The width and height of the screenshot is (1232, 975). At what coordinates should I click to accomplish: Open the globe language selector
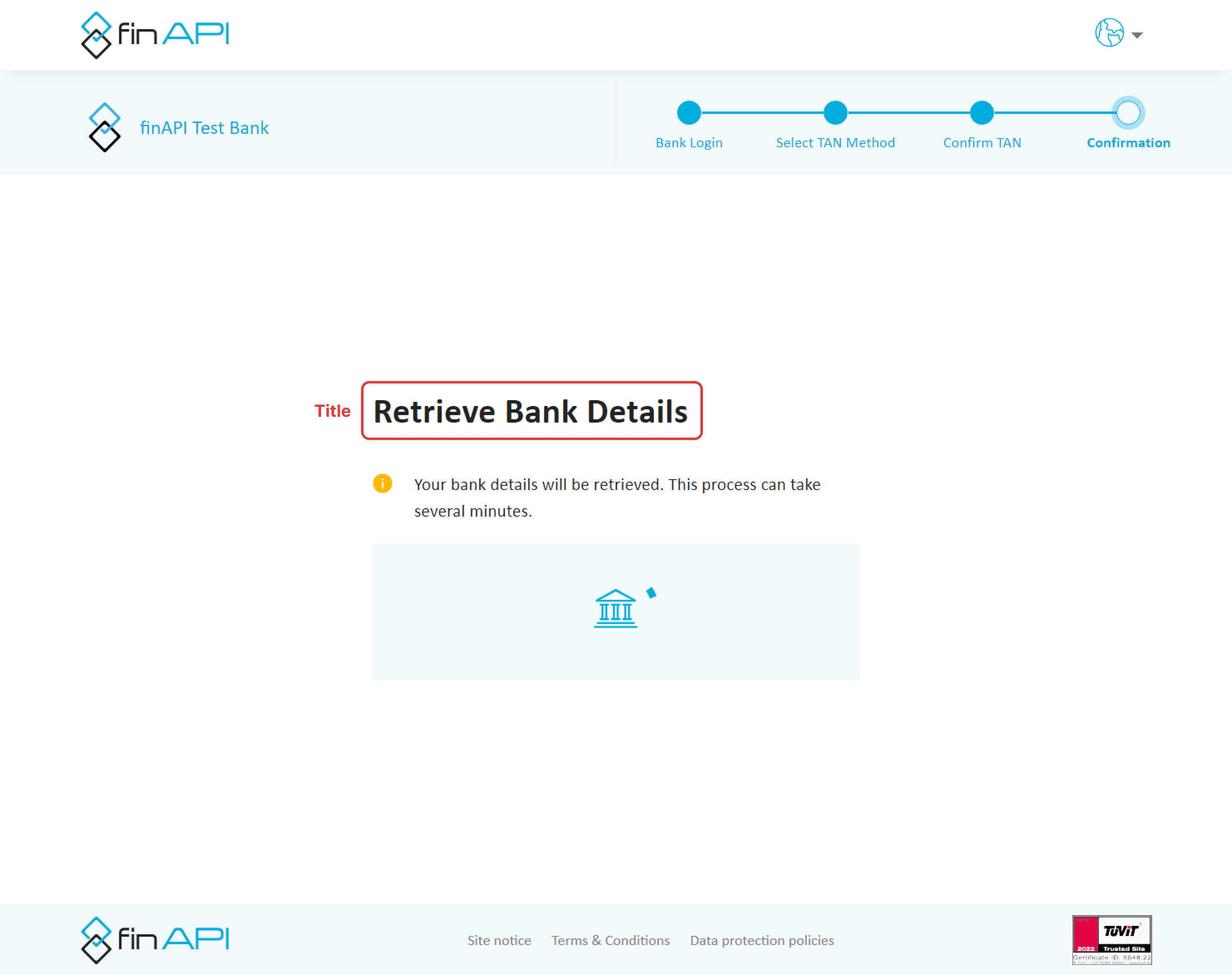point(1109,32)
